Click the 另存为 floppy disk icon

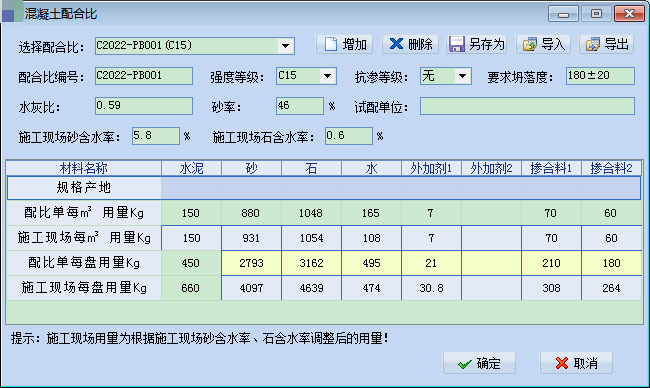point(456,44)
